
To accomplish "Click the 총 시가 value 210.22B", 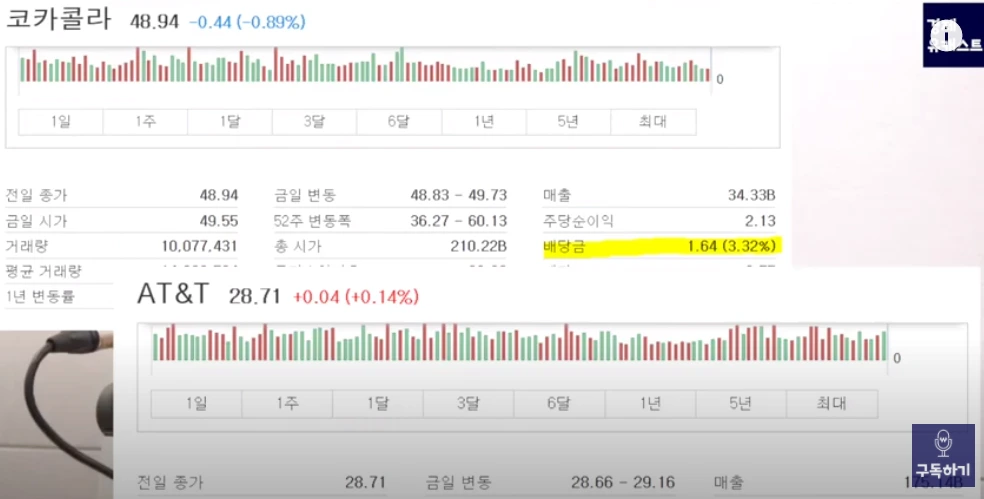I will [x=478, y=246].
